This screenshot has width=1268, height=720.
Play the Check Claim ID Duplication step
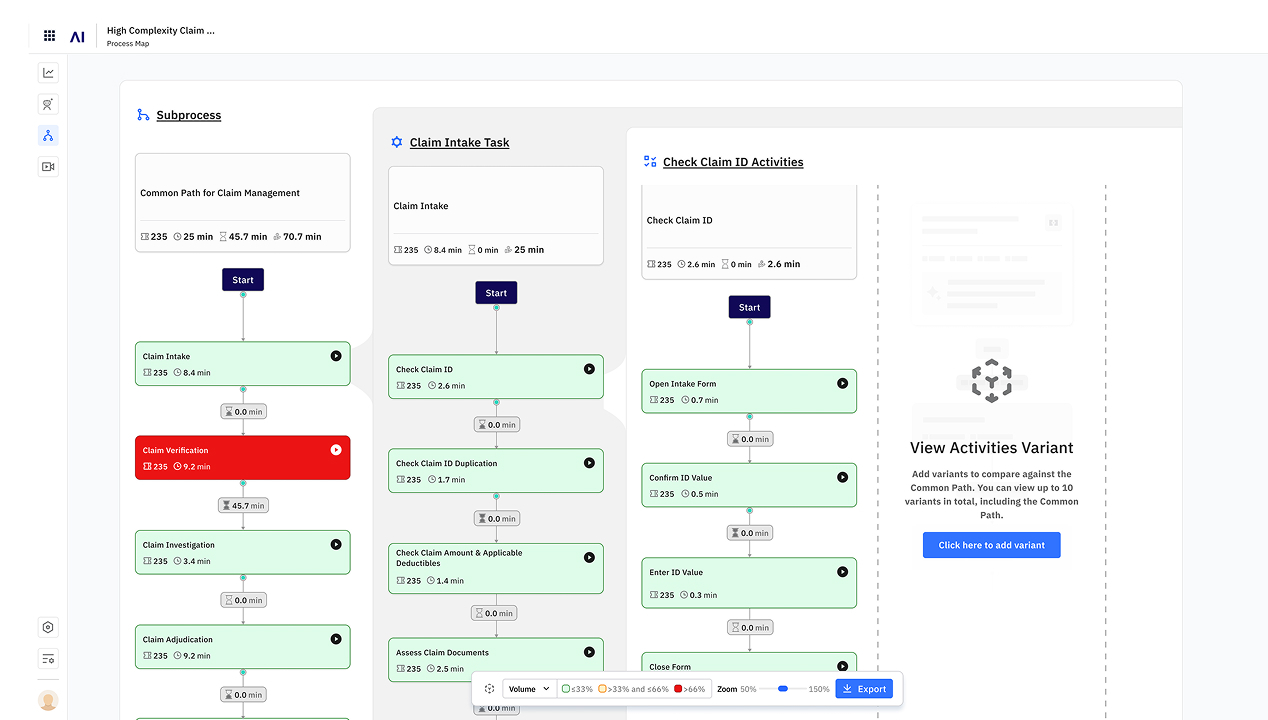click(589, 463)
